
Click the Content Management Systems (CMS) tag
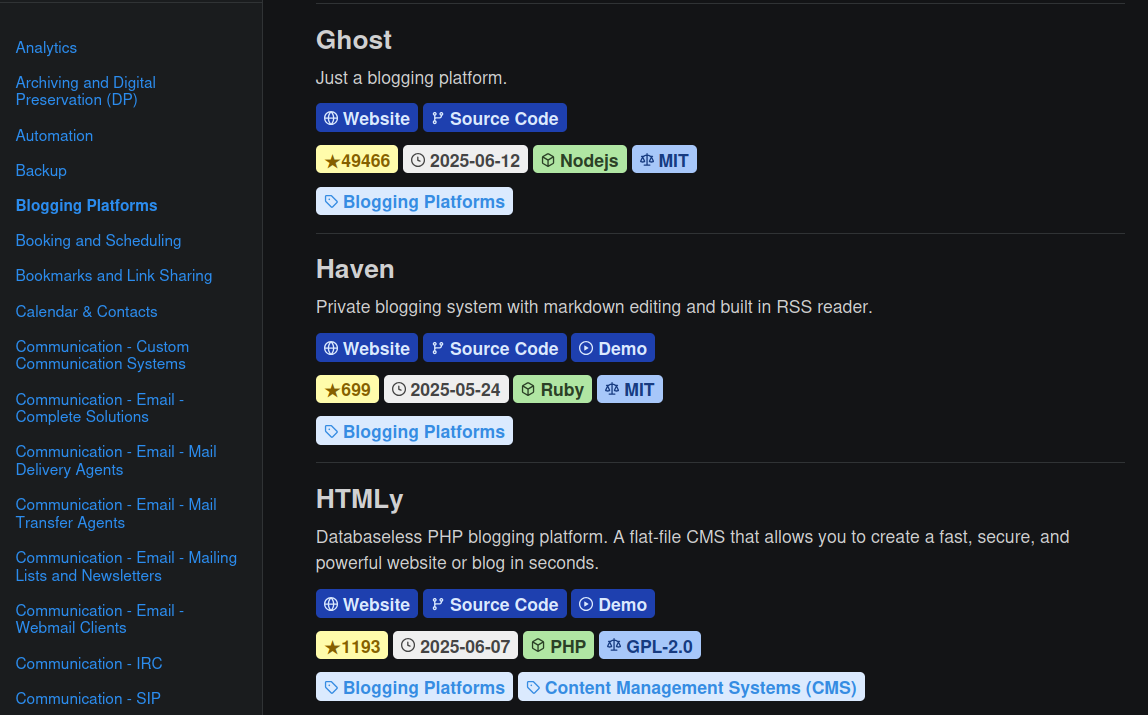click(x=692, y=687)
